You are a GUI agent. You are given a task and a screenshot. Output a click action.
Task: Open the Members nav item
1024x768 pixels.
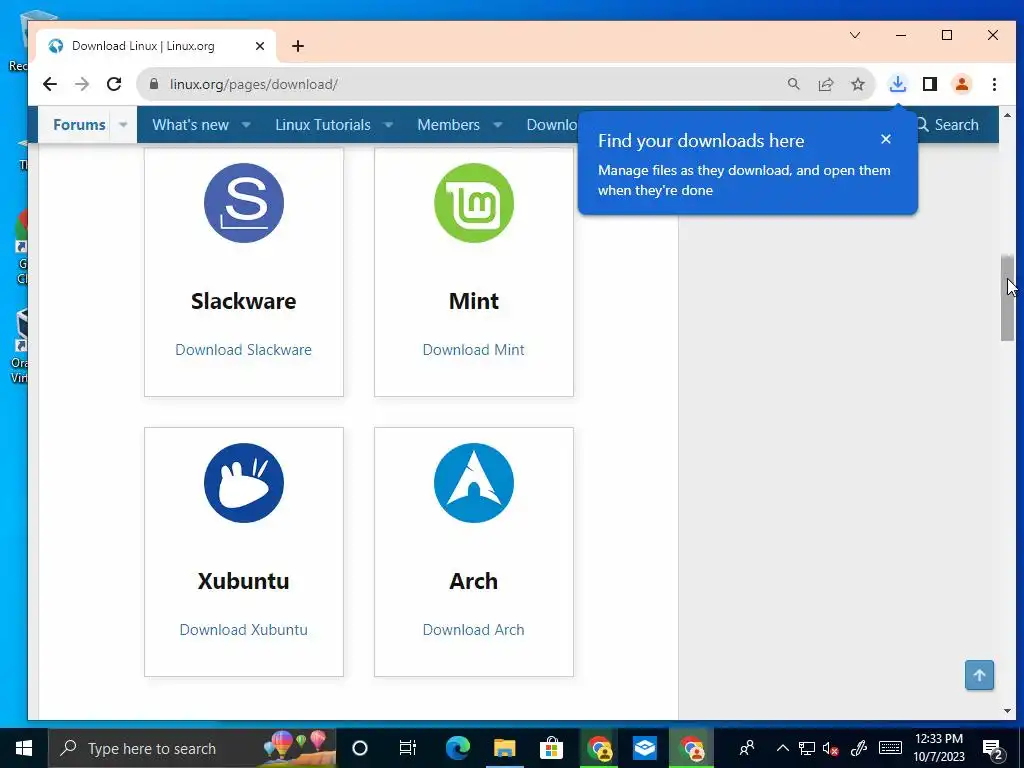[449, 125]
